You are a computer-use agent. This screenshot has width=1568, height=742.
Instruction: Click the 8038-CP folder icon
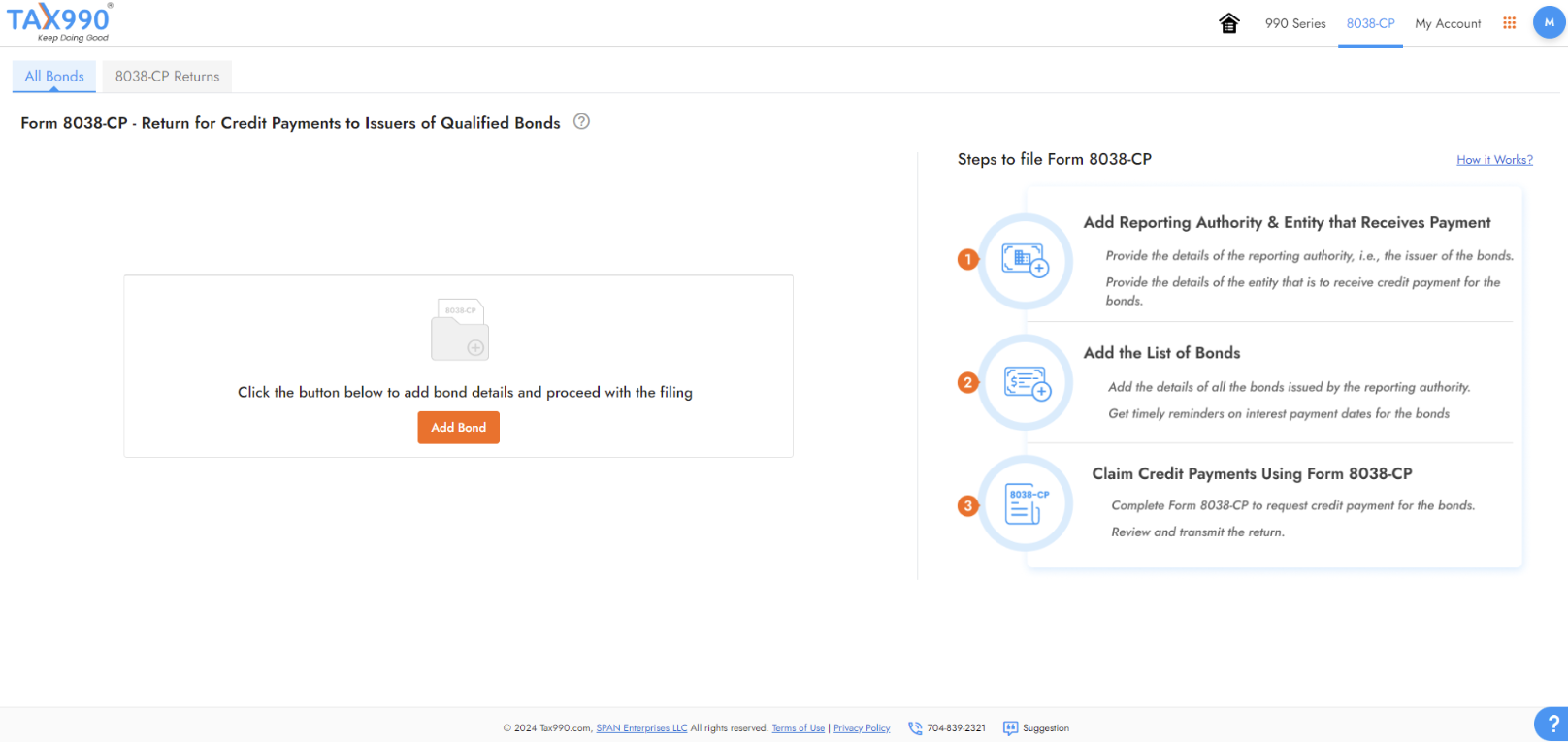460,330
